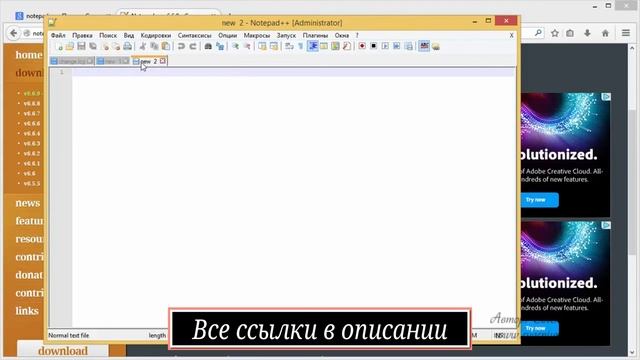The width and height of the screenshot is (640, 360).
Task: Open the Синтаксисы menu
Action: [194, 36]
